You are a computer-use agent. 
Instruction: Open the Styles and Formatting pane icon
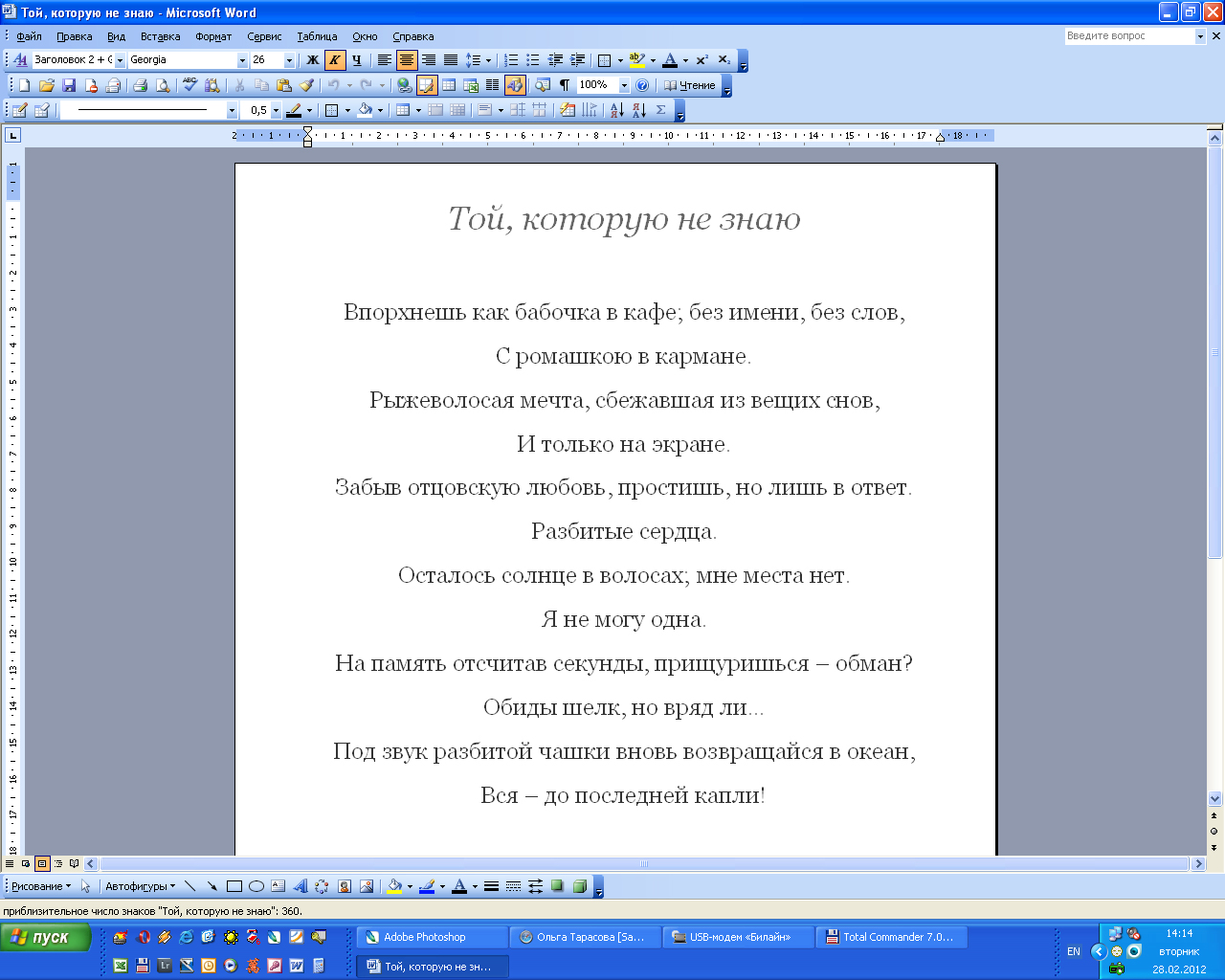[x=19, y=60]
